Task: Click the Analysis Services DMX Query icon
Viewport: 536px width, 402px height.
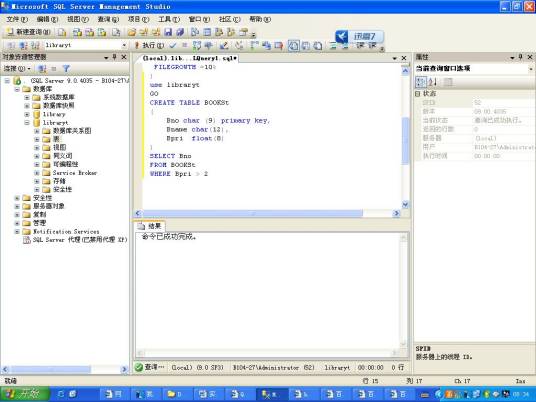Action: pyautogui.click(x=90, y=32)
